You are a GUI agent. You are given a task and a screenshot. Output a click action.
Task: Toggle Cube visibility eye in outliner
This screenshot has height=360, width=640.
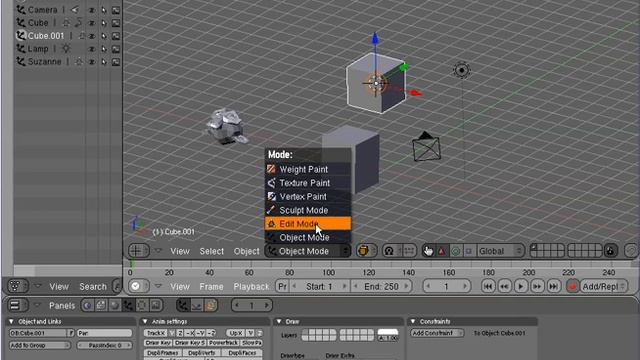(92, 23)
